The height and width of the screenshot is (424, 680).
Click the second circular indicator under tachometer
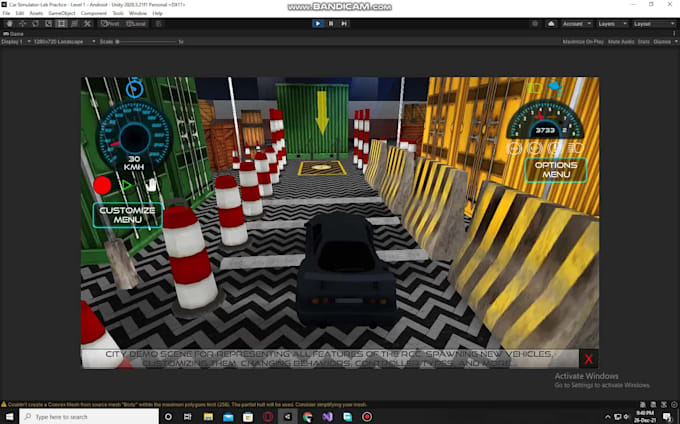(x=534, y=148)
